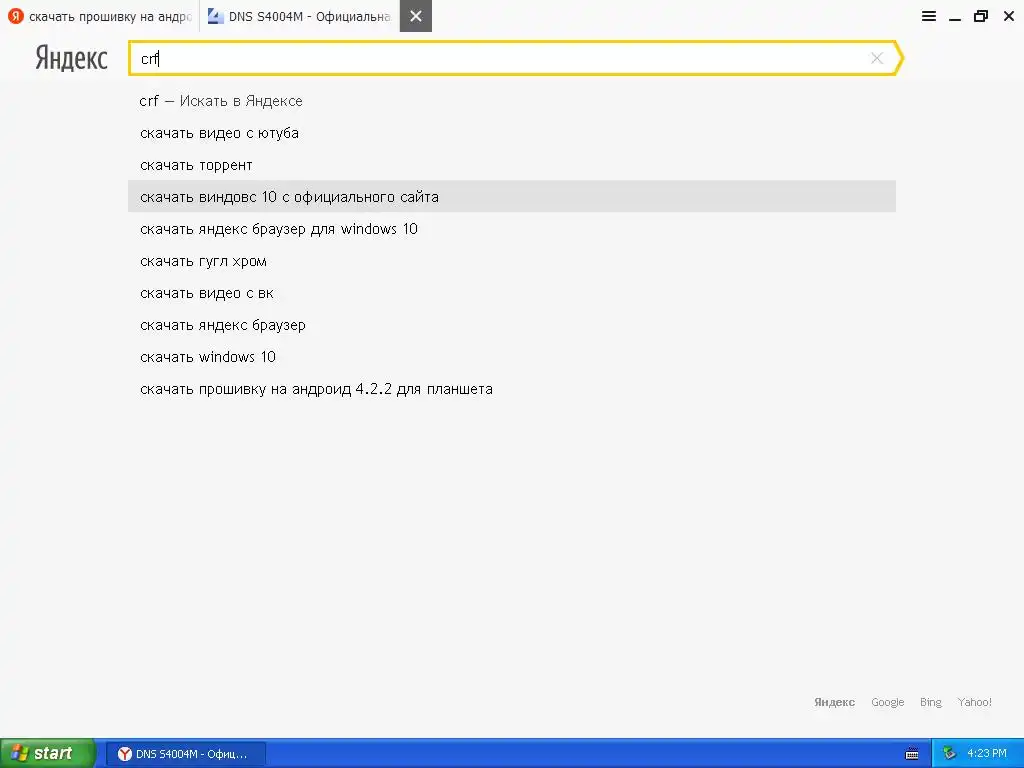Select suggestion 'скачать видео с вк'
Screen dimensions: 1024x768
tap(511, 293)
